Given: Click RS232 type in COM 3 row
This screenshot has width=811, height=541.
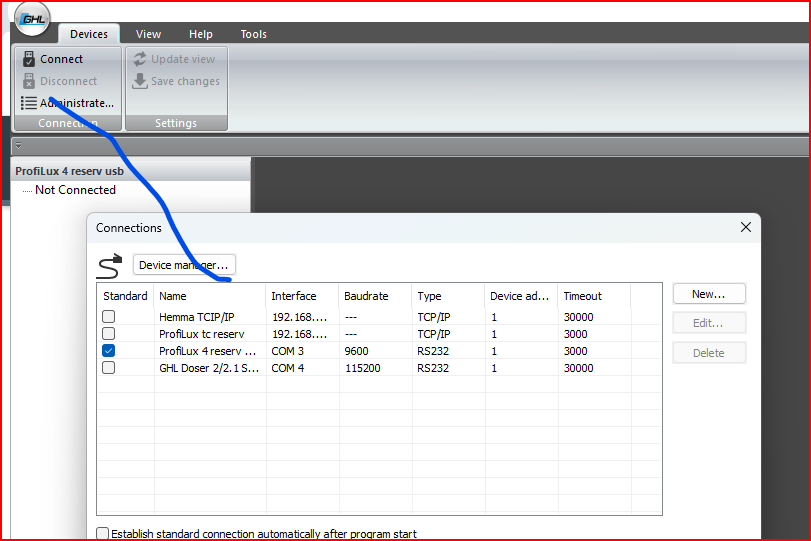Looking at the screenshot, I should (x=433, y=351).
